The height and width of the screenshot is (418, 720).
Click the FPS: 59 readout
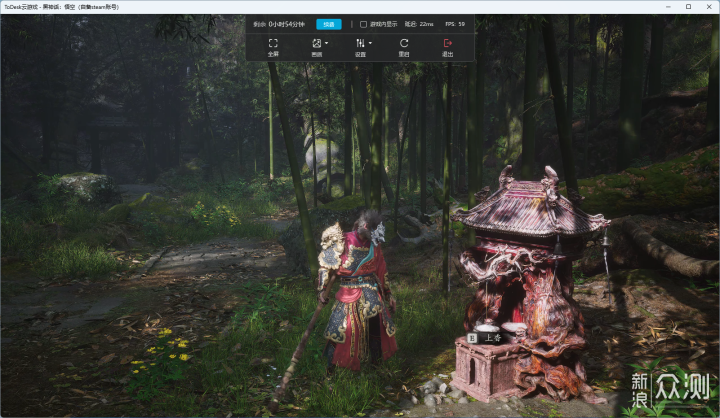click(455, 24)
